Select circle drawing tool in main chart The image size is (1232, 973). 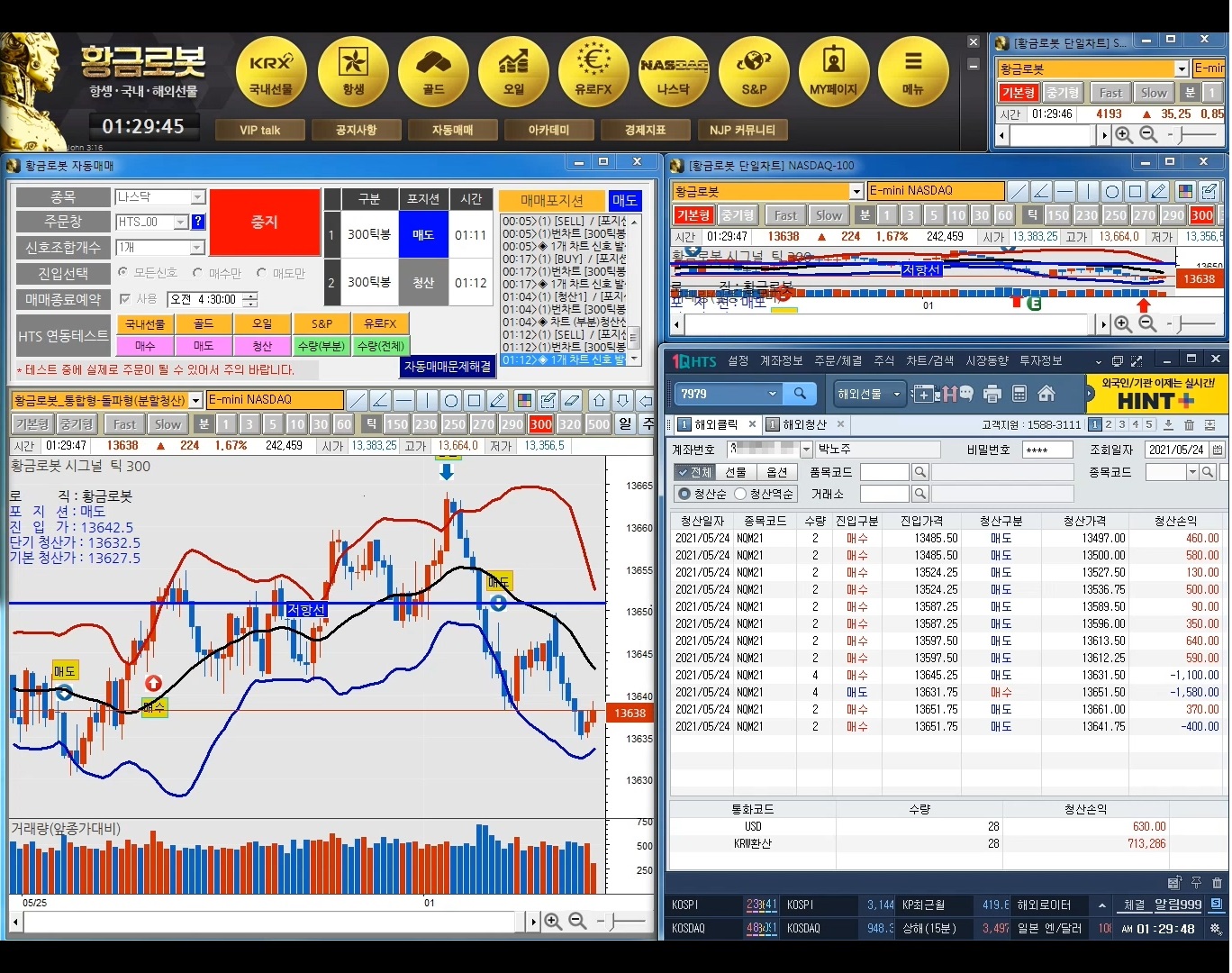coord(451,400)
